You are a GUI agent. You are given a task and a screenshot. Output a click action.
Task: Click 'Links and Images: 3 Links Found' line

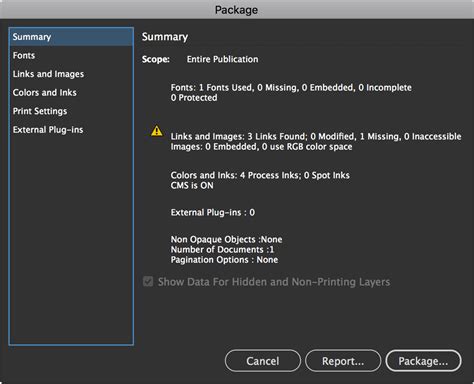tap(316, 137)
